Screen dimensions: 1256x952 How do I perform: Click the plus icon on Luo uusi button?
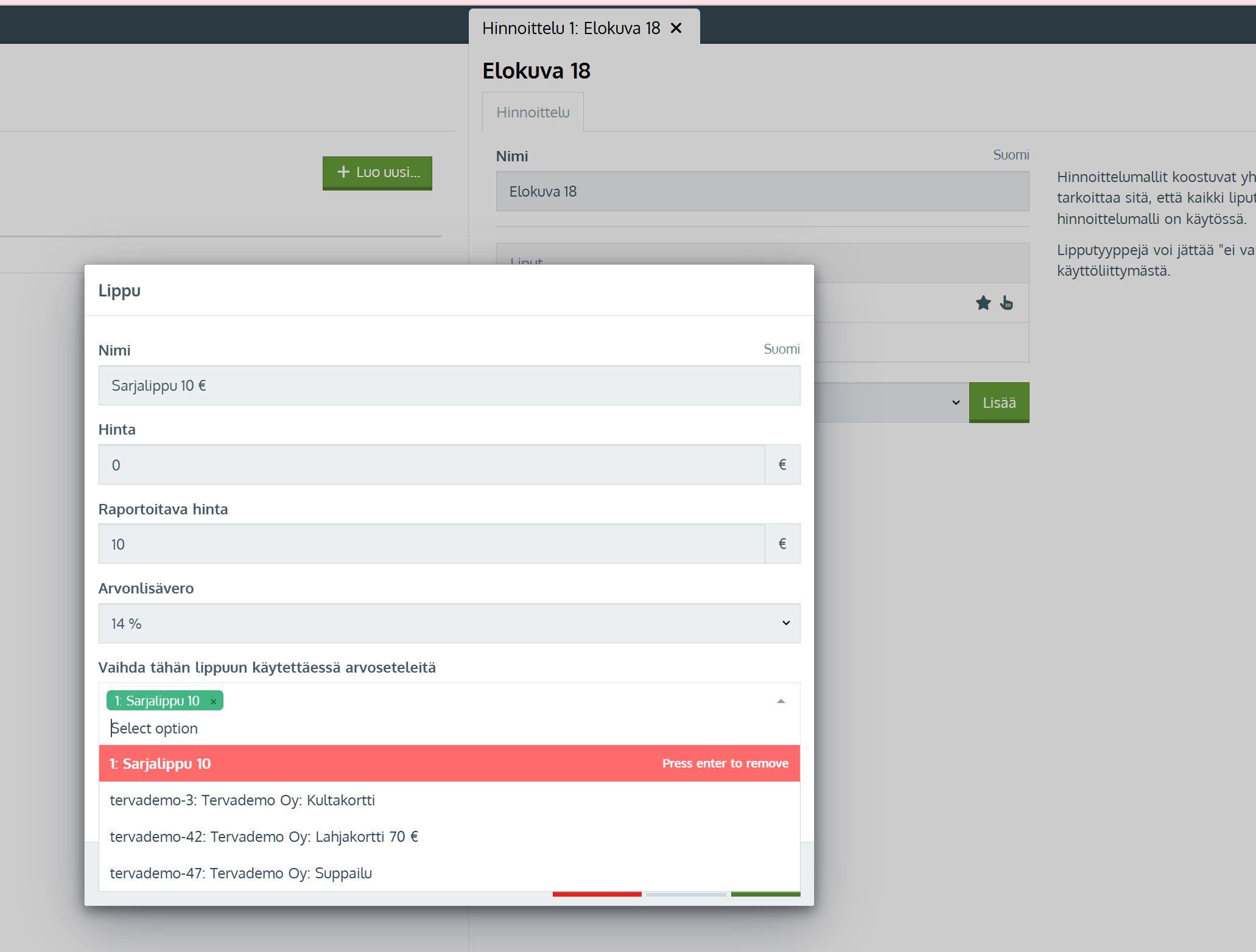[343, 172]
